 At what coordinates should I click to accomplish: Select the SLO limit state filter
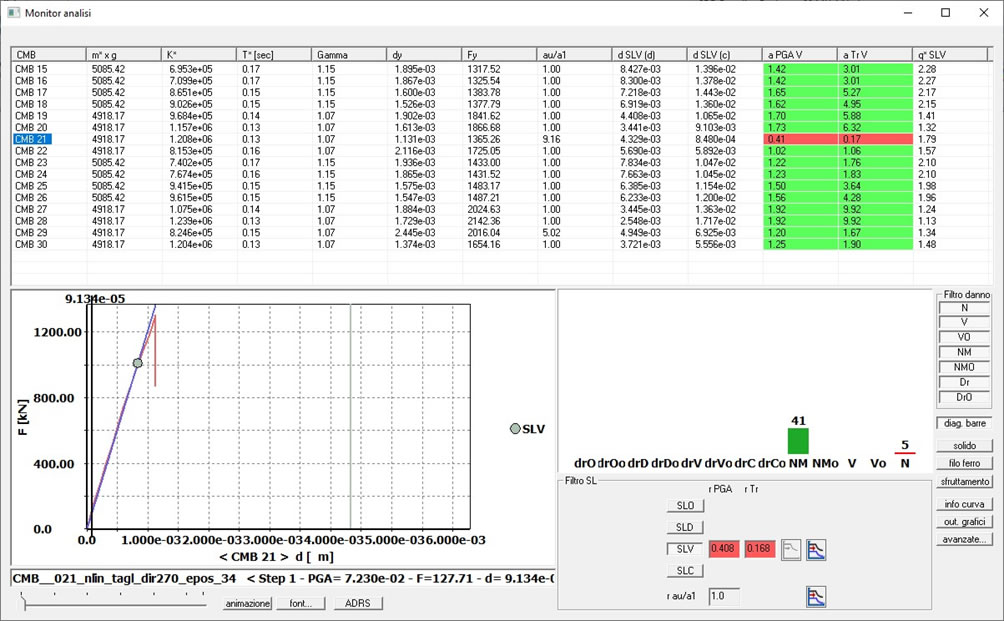tap(685, 506)
